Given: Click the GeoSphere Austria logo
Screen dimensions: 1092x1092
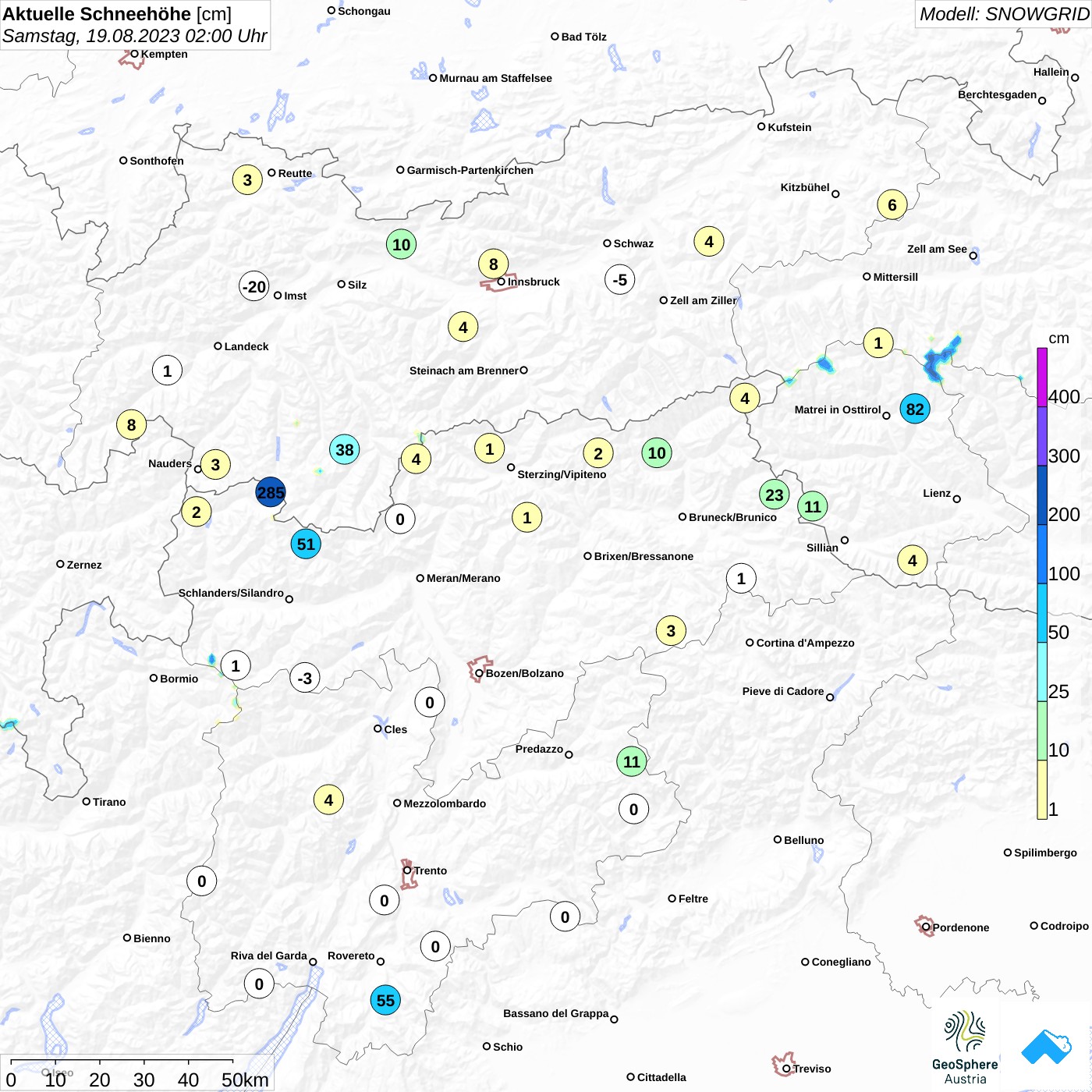Looking at the screenshot, I should [x=965, y=1048].
